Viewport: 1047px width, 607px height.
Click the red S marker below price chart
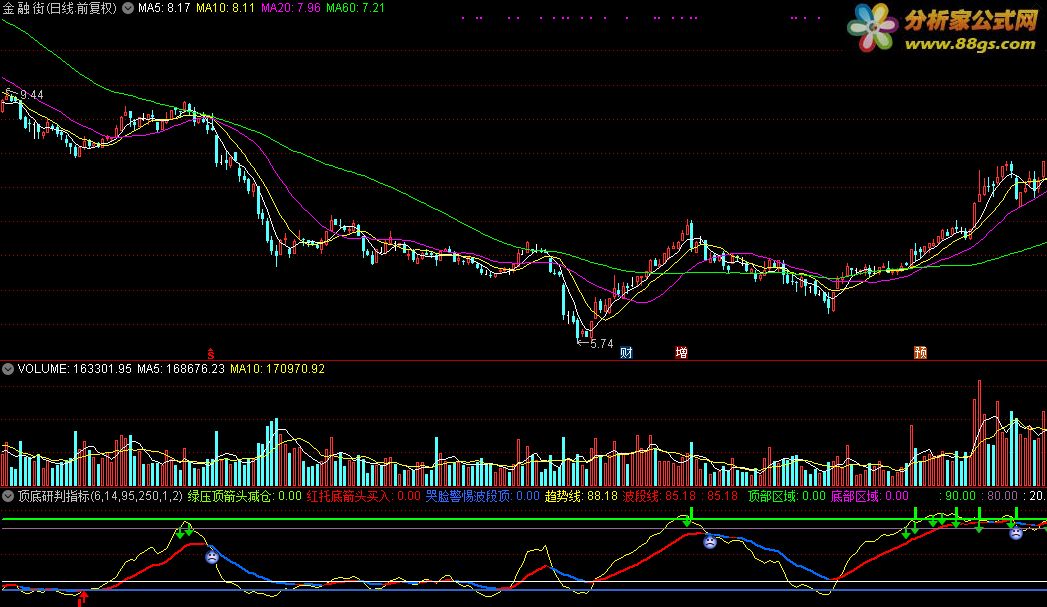(x=211, y=353)
